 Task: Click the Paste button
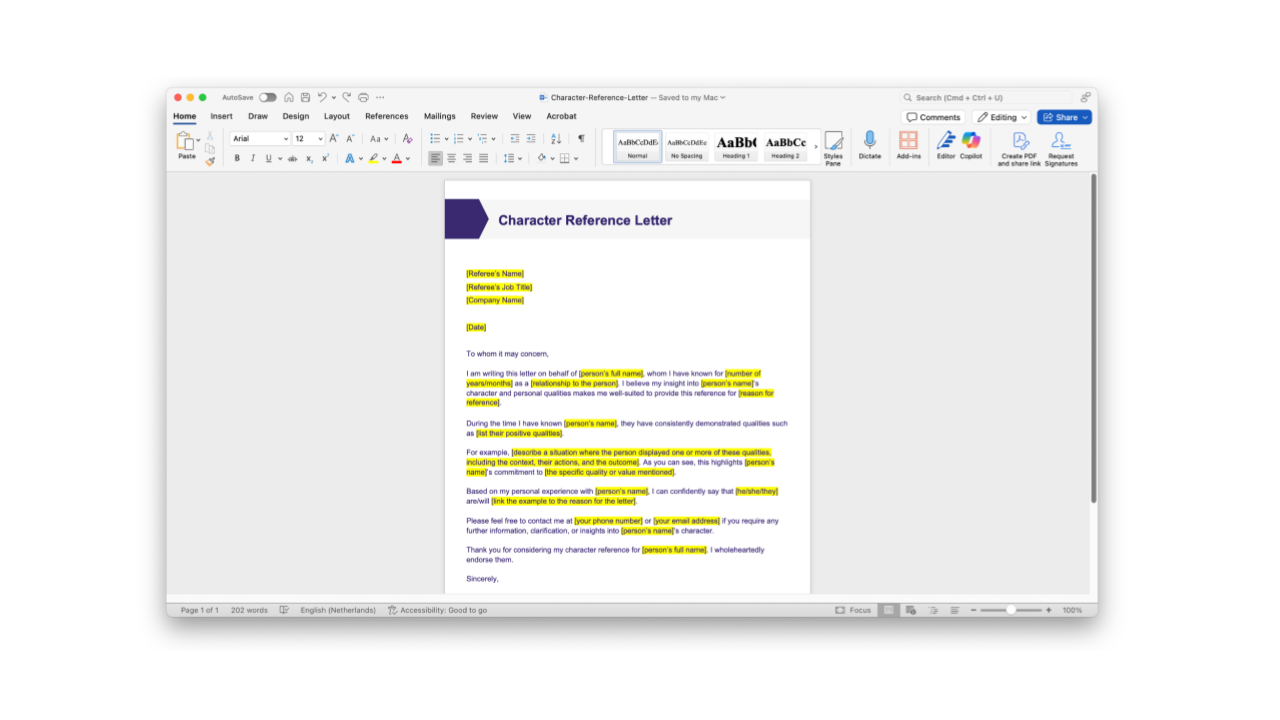(x=186, y=146)
